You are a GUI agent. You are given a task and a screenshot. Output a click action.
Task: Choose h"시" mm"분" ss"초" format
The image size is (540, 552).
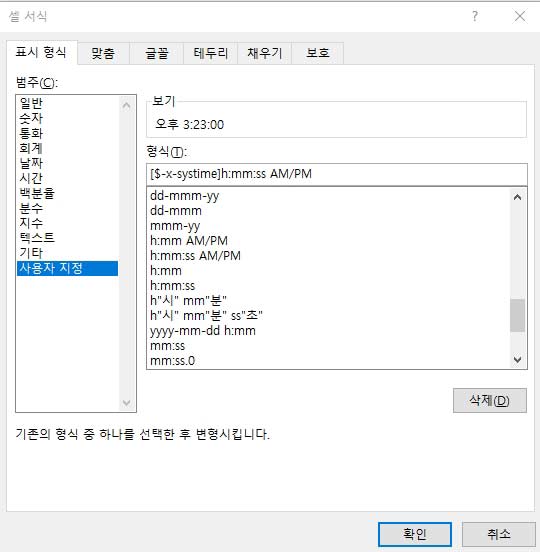pyautogui.click(x=328, y=315)
